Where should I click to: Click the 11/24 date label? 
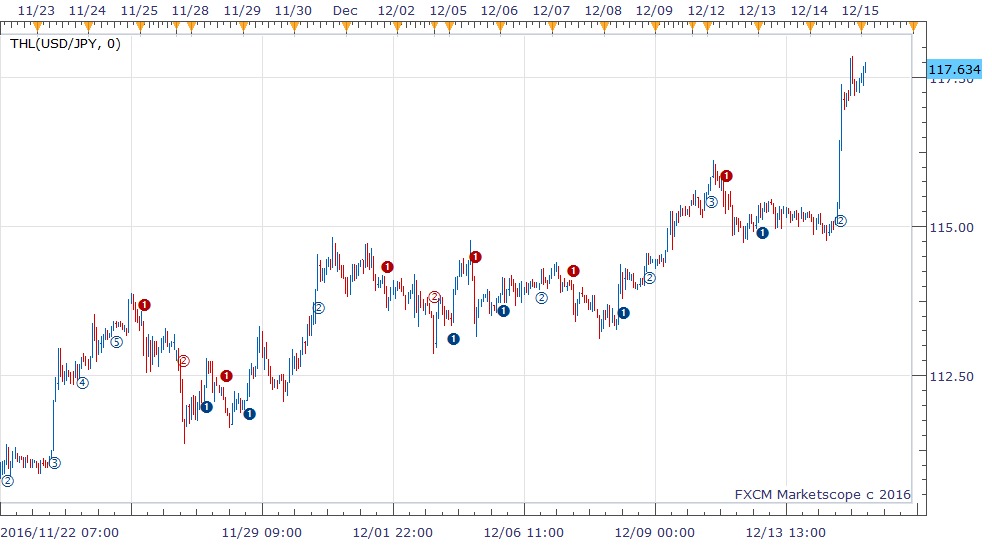(x=87, y=11)
